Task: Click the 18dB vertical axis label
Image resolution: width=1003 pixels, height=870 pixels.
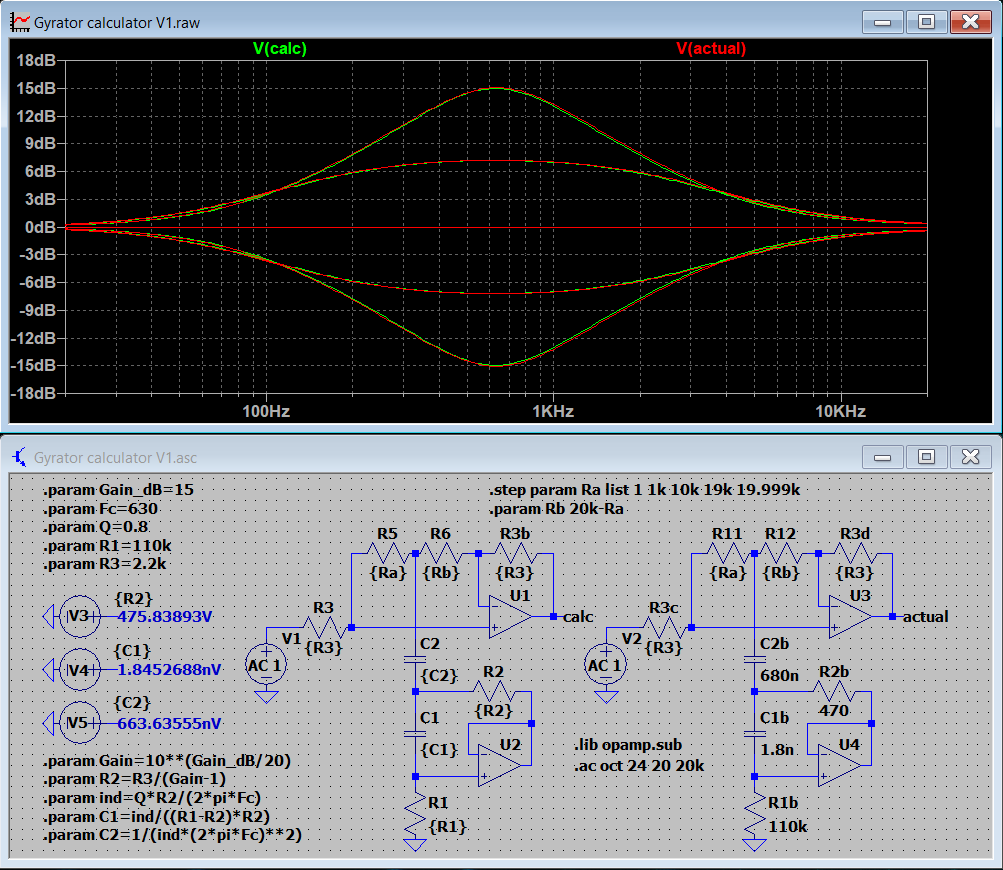Action: (x=36, y=61)
